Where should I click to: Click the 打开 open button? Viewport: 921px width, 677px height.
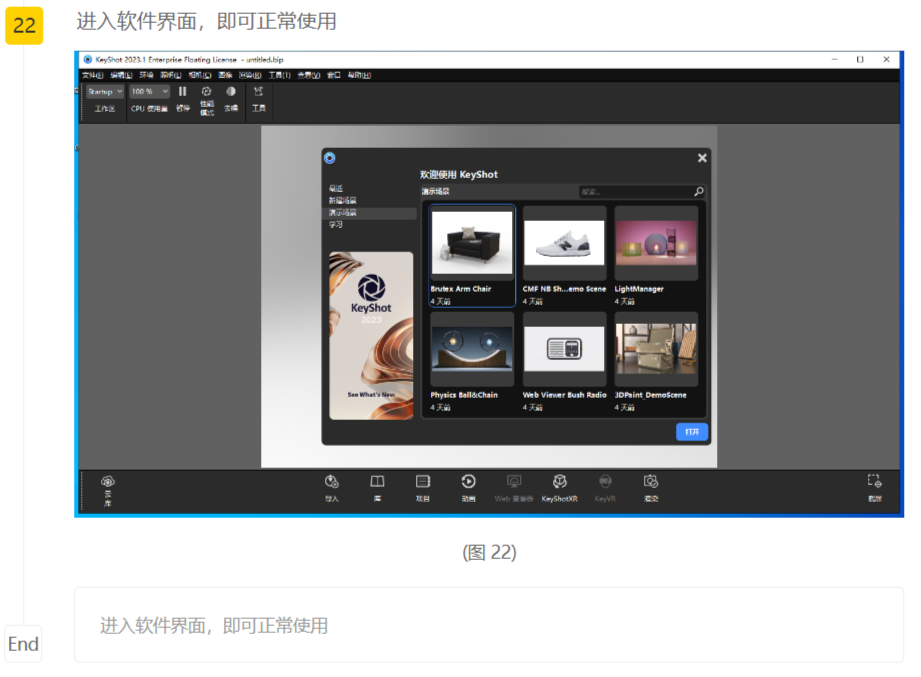pos(692,432)
